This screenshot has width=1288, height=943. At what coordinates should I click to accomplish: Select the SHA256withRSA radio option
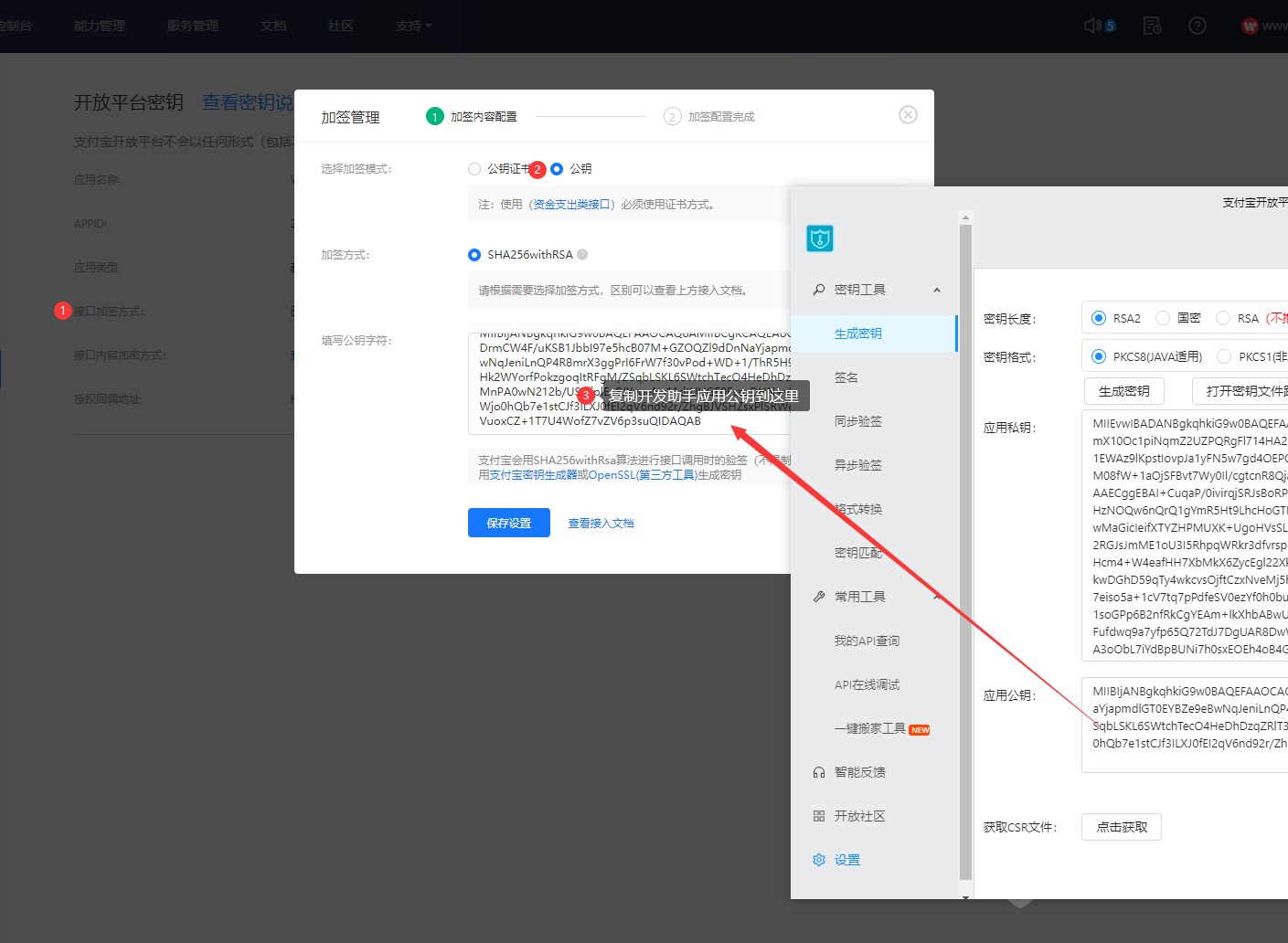[x=474, y=255]
